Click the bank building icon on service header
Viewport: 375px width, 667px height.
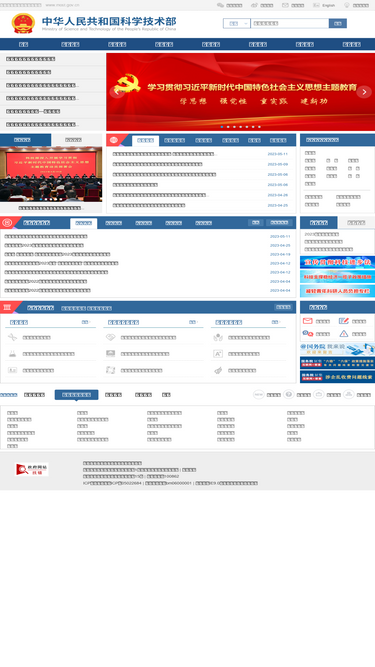pos(7,308)
